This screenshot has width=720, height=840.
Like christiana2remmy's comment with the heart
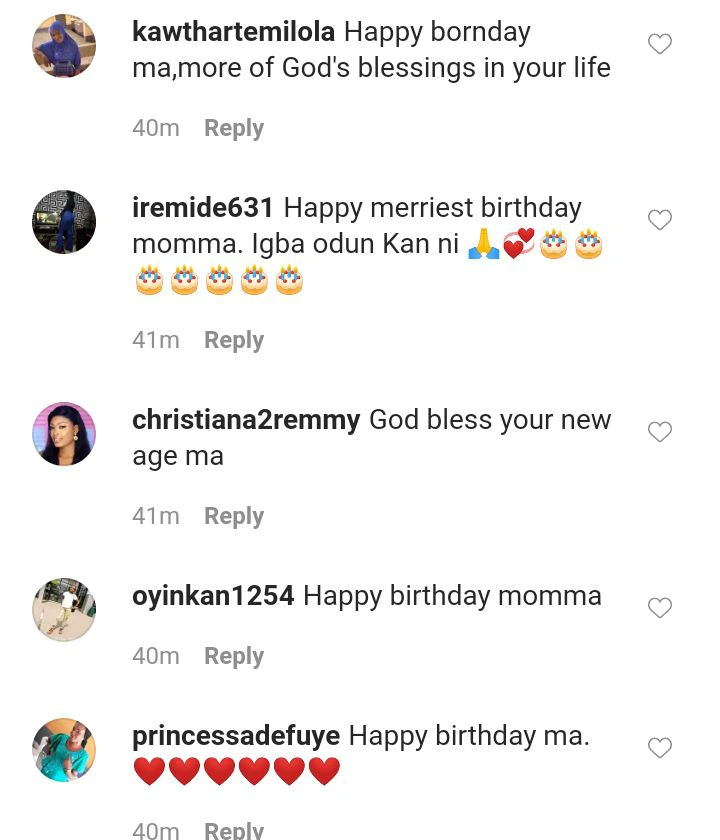[x=660, y=432]
